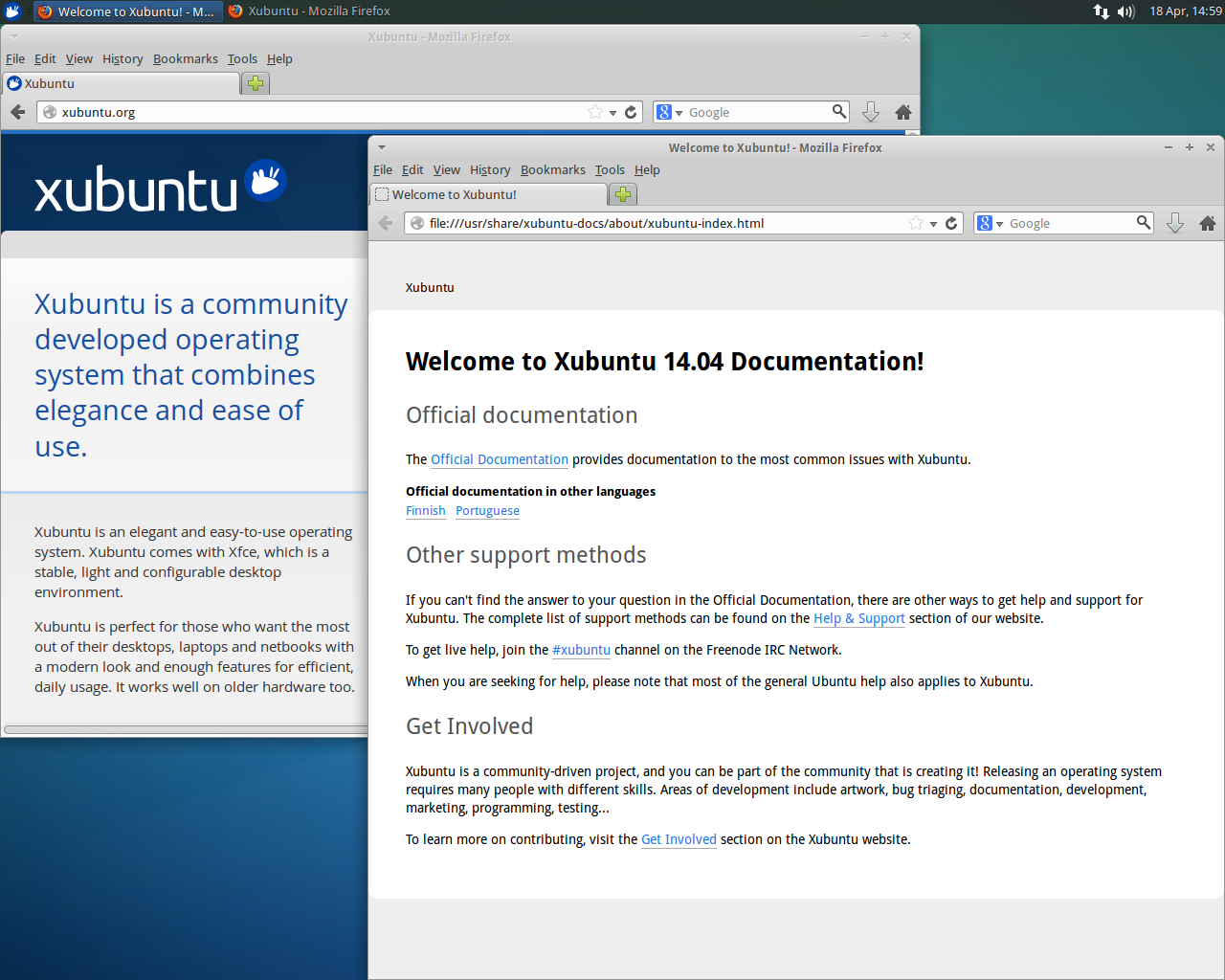Select the 'Xubuntu' tab in the back window
This screenshot has width=1225, height=980.
(x=121, y=83)
